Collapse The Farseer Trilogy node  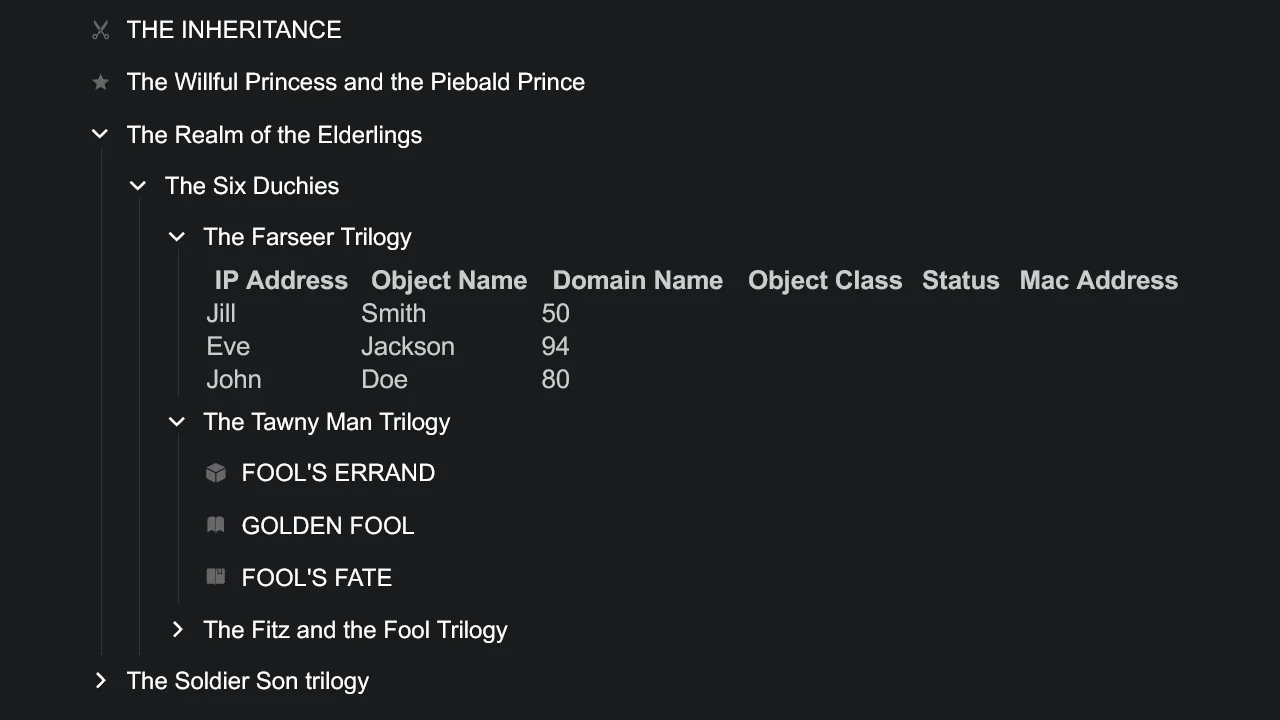tap(177, 237)
